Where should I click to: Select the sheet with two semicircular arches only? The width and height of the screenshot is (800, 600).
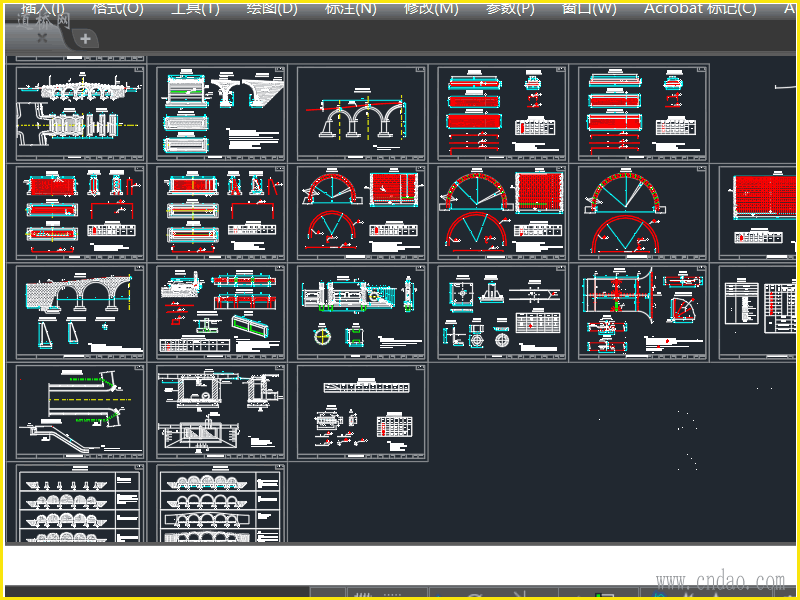(x=642, y=213)
